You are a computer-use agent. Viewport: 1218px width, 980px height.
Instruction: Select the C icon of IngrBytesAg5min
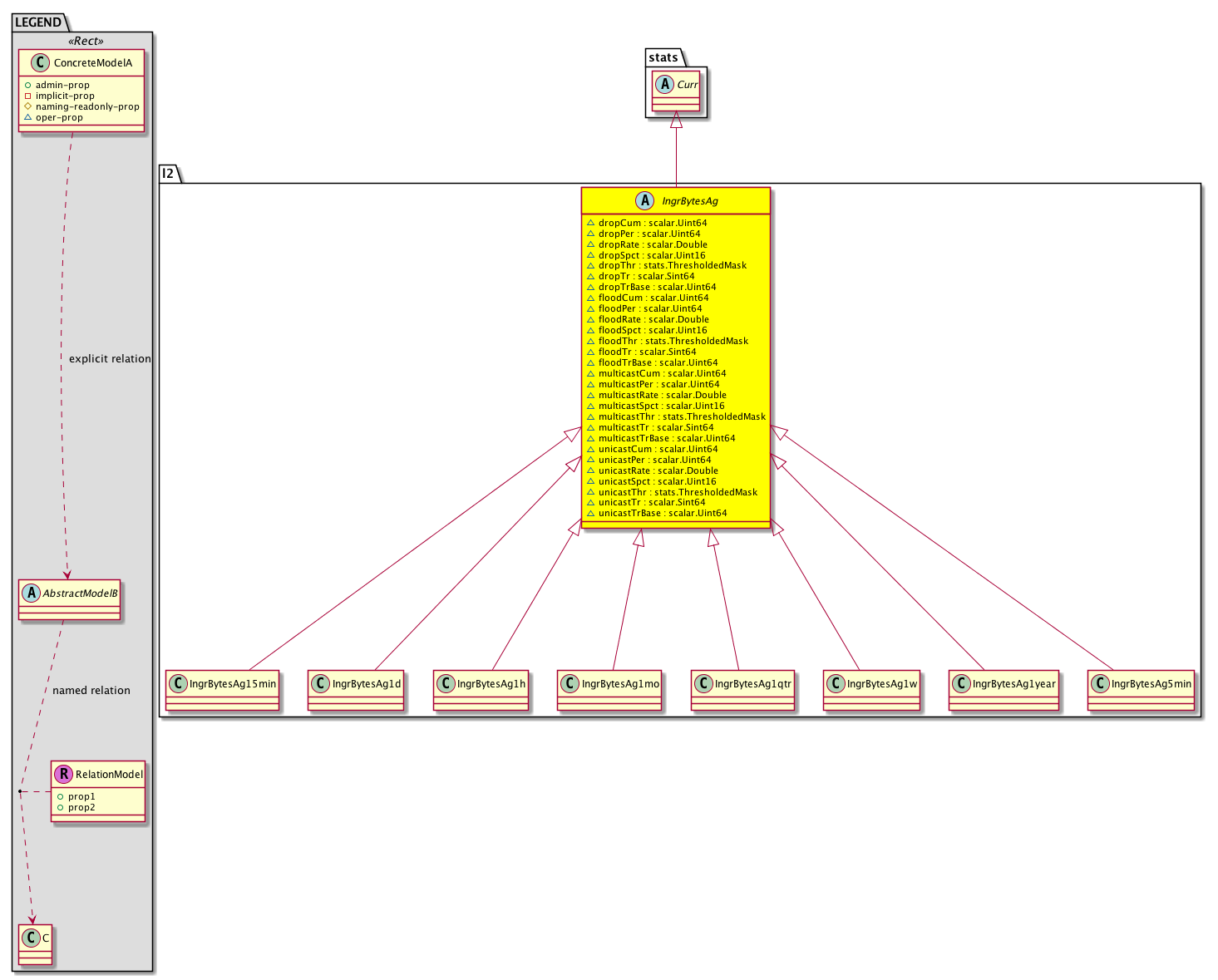coord(1099,683)
